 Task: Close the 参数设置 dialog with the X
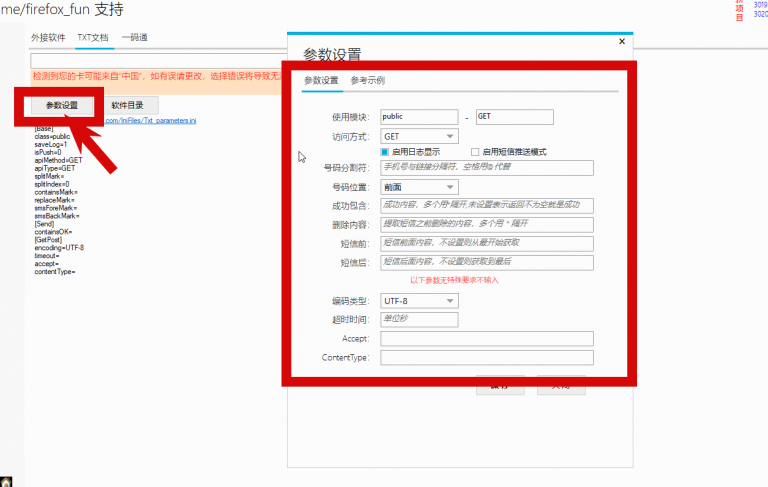[x=622, y=41]
